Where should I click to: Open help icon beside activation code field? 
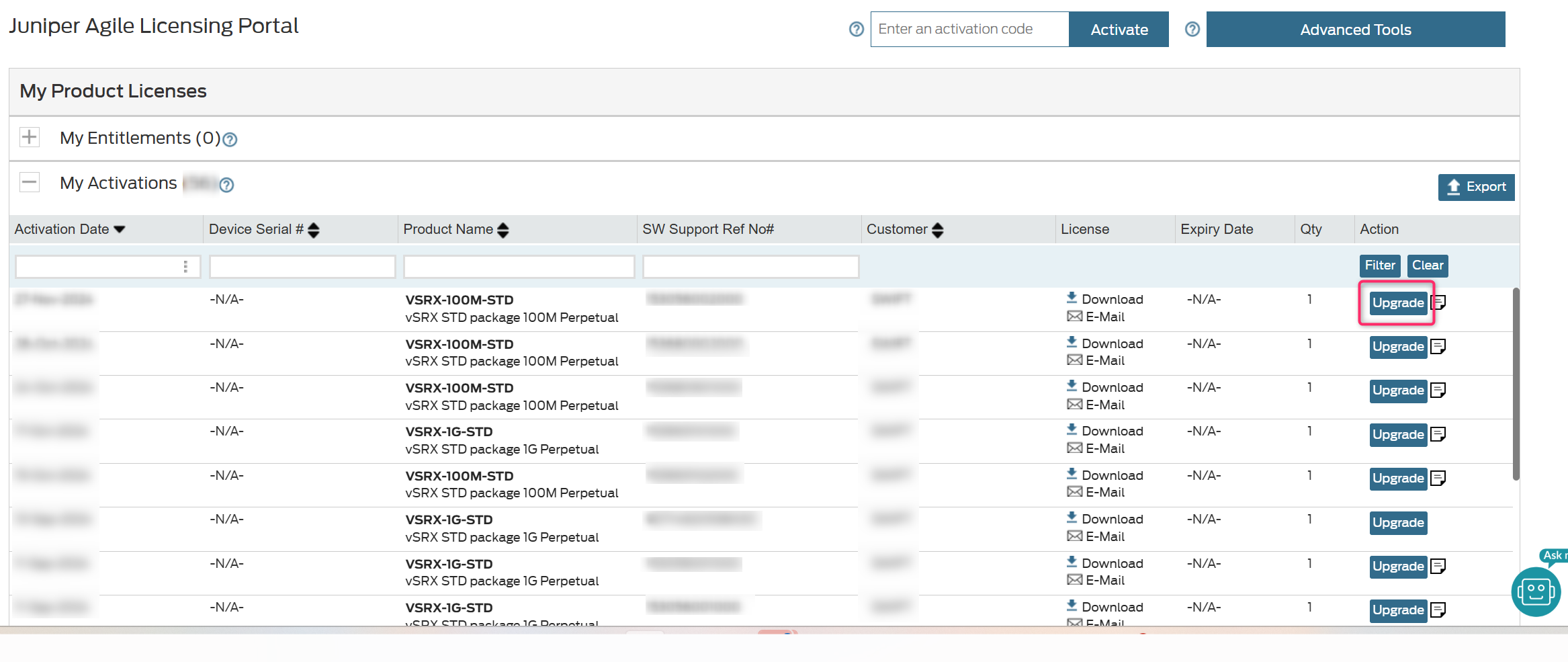point(856,30)
